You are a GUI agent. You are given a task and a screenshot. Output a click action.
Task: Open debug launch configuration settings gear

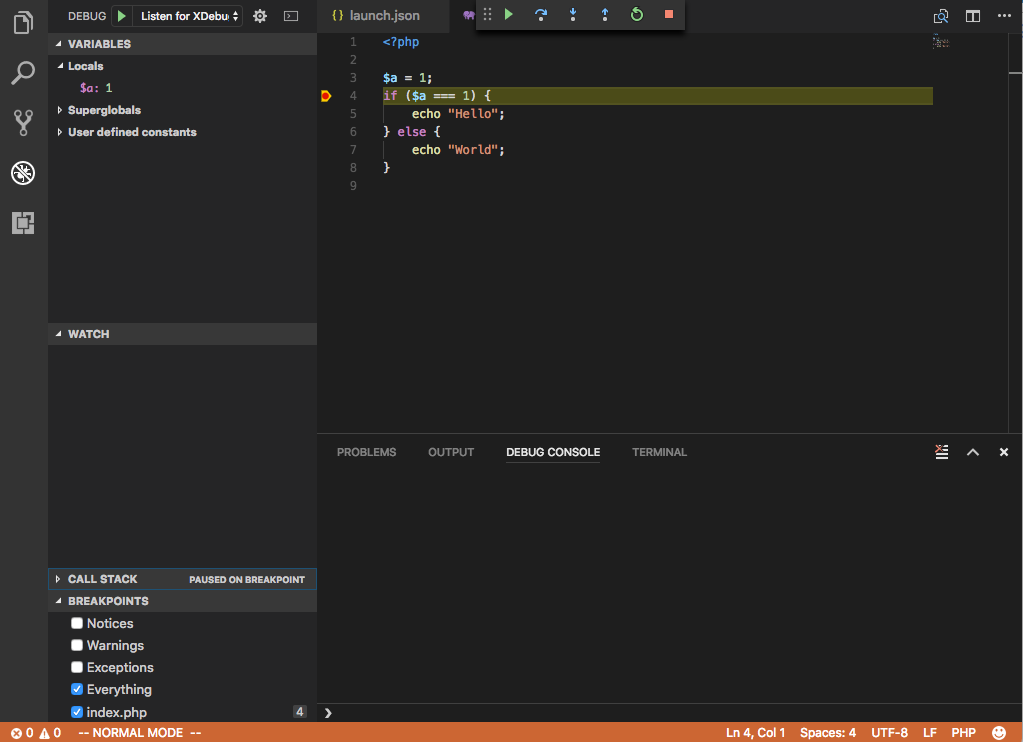tap(258, 16)
